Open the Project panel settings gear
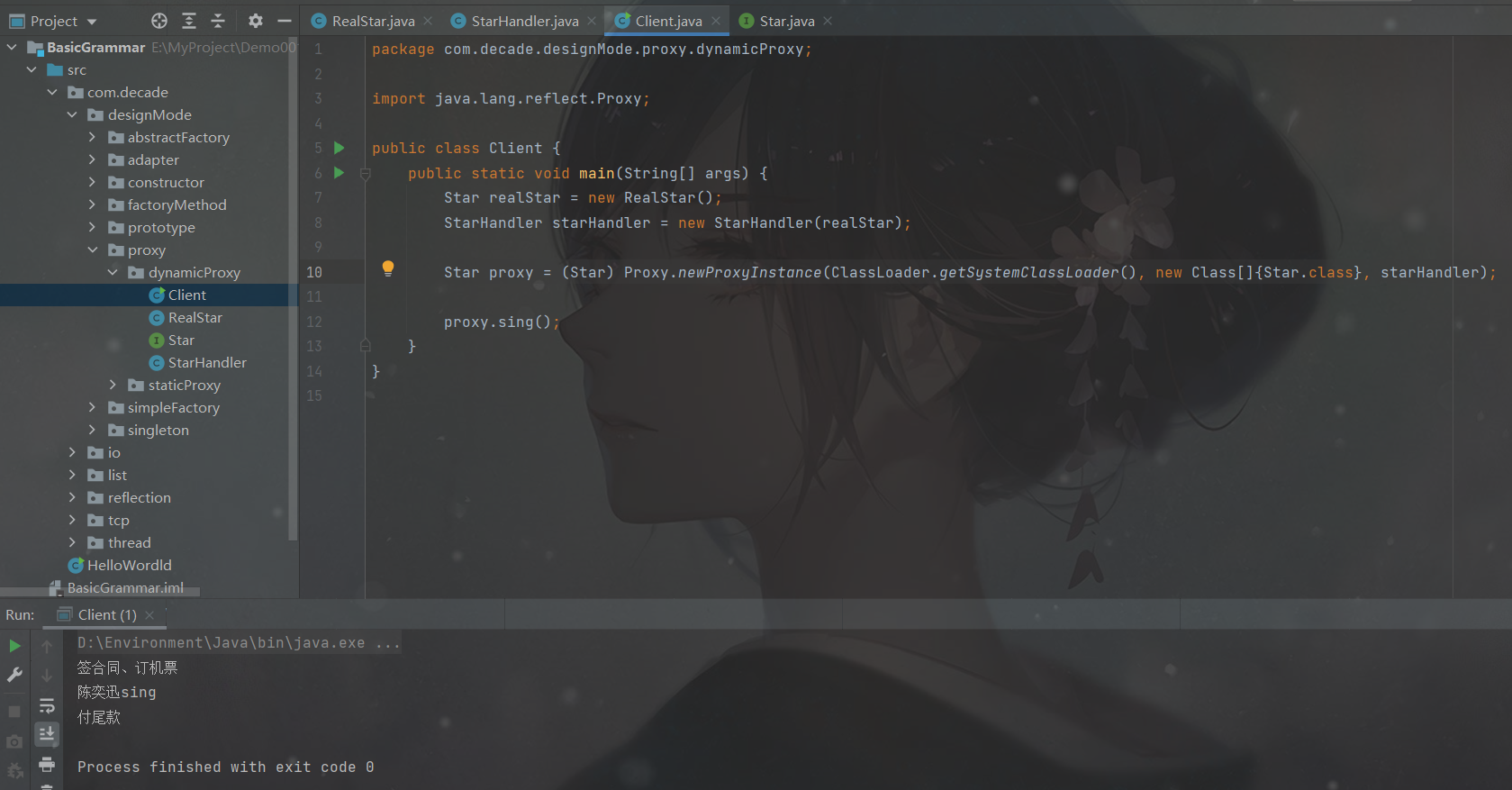 [x=256, y=21]
